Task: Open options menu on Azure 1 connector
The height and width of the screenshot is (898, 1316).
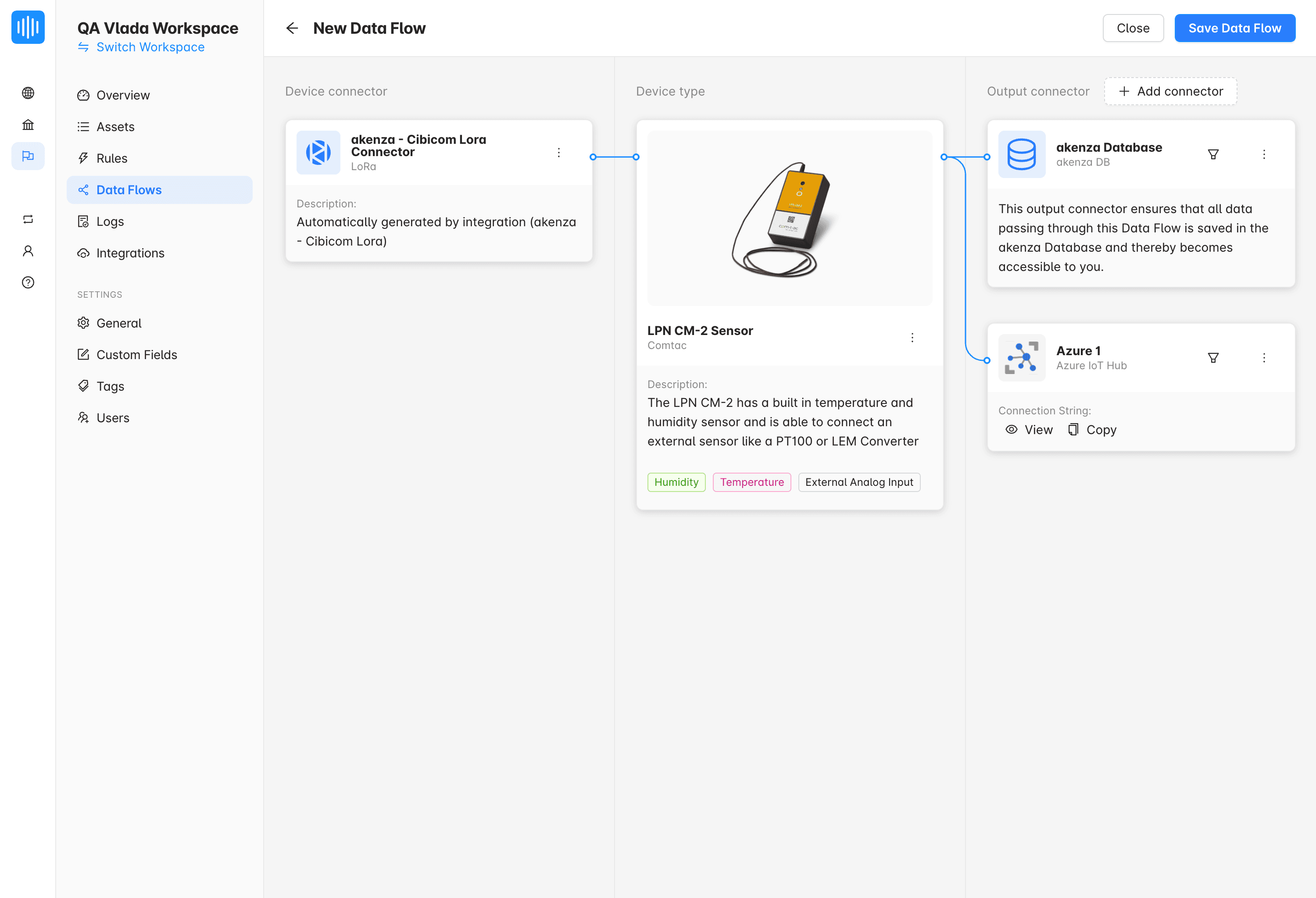Action: pyautogui.click(x=1264, y=358)
